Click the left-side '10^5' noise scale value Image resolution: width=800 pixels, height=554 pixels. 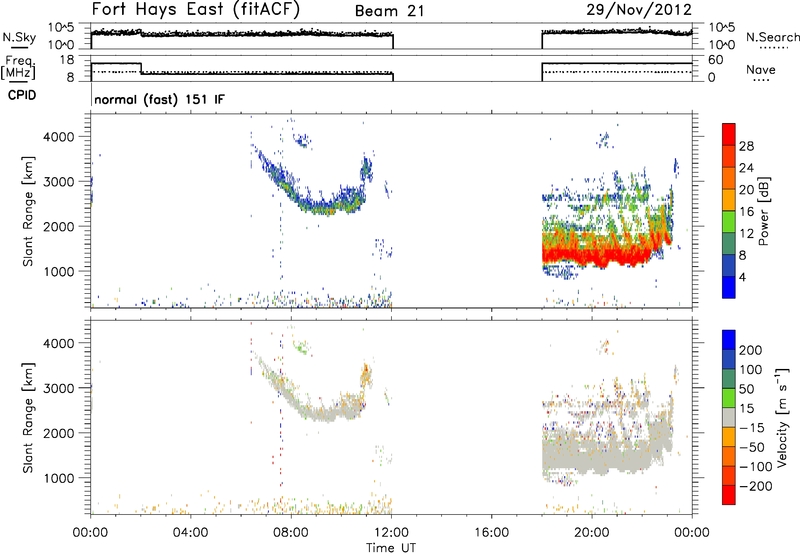pyautogui.click(x=61, y=27)
